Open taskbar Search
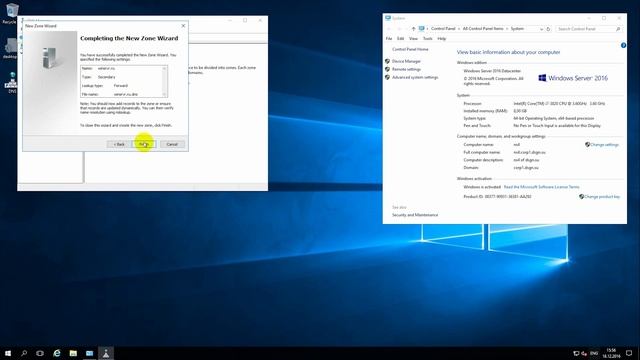640x360 pixels. pyautogui.click(x=24, y=353)
